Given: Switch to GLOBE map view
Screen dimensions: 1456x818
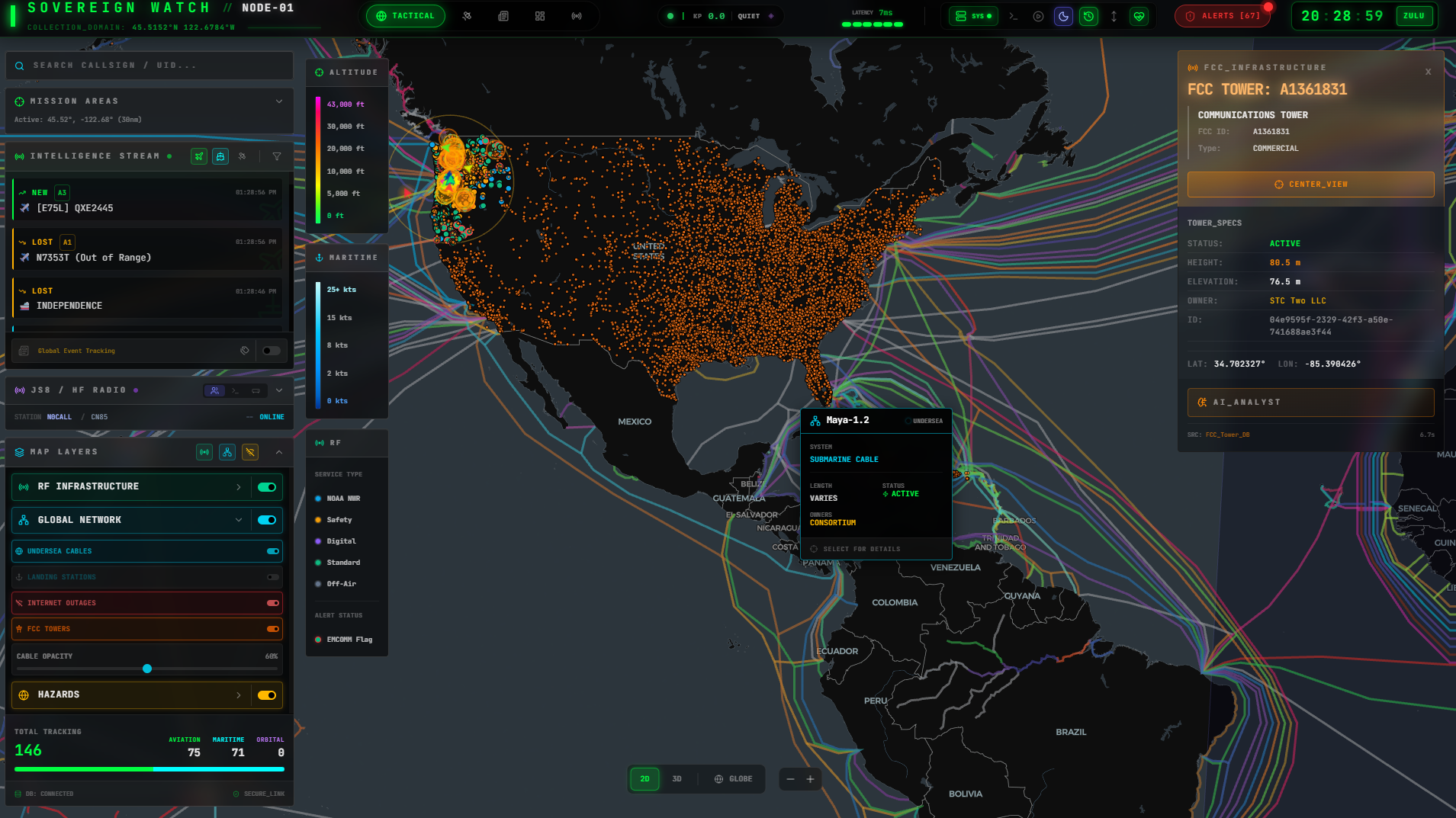Looking at the screenshot, I should click(733, 778).
